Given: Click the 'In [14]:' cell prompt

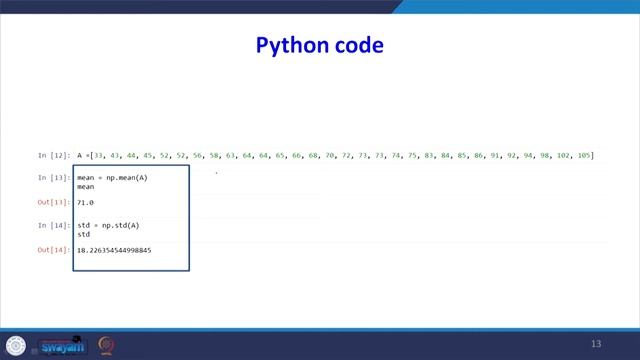Looking at the screenshot, I should tap(54, 225).
